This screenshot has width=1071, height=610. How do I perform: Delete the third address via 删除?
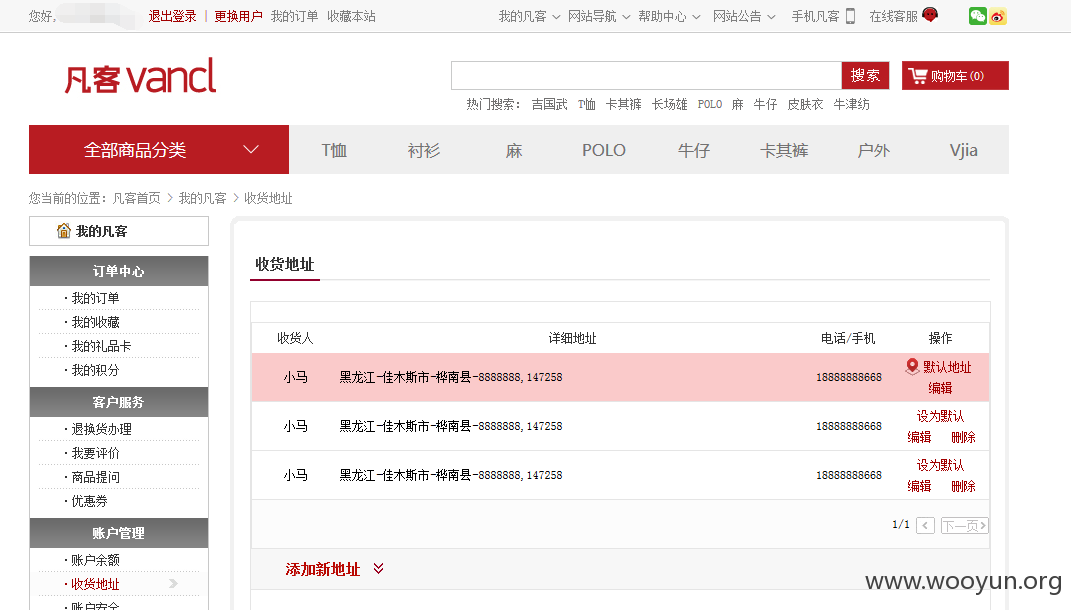click(x=963, y=486)
